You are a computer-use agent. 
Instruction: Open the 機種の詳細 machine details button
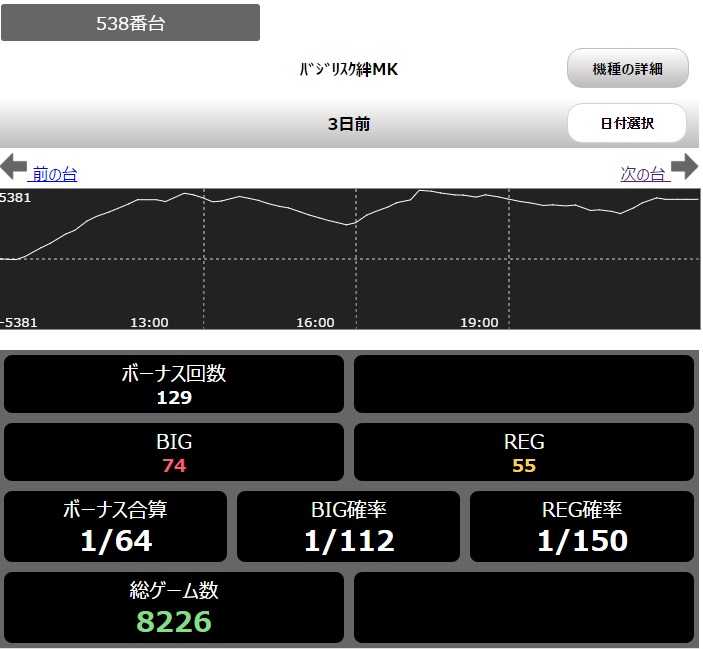tap(628, 68)
